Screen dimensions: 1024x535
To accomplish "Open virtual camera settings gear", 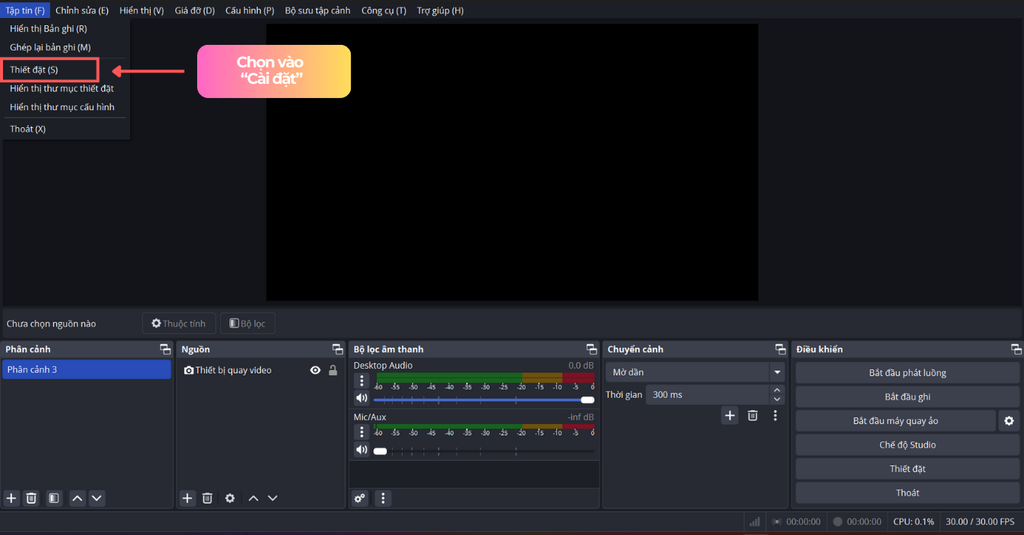I will pos(1009,421).
